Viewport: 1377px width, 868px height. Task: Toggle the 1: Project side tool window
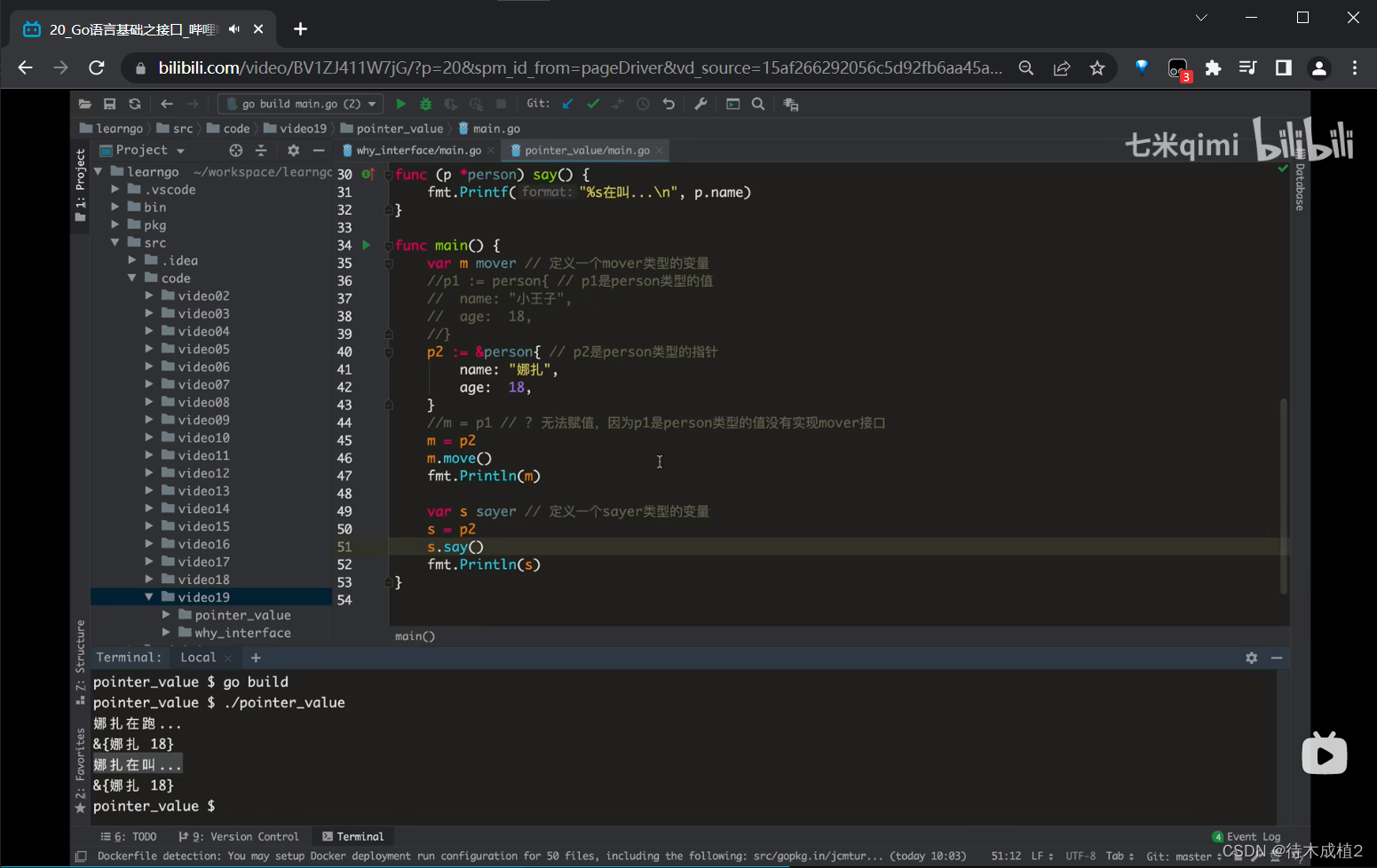pos(81,185)
